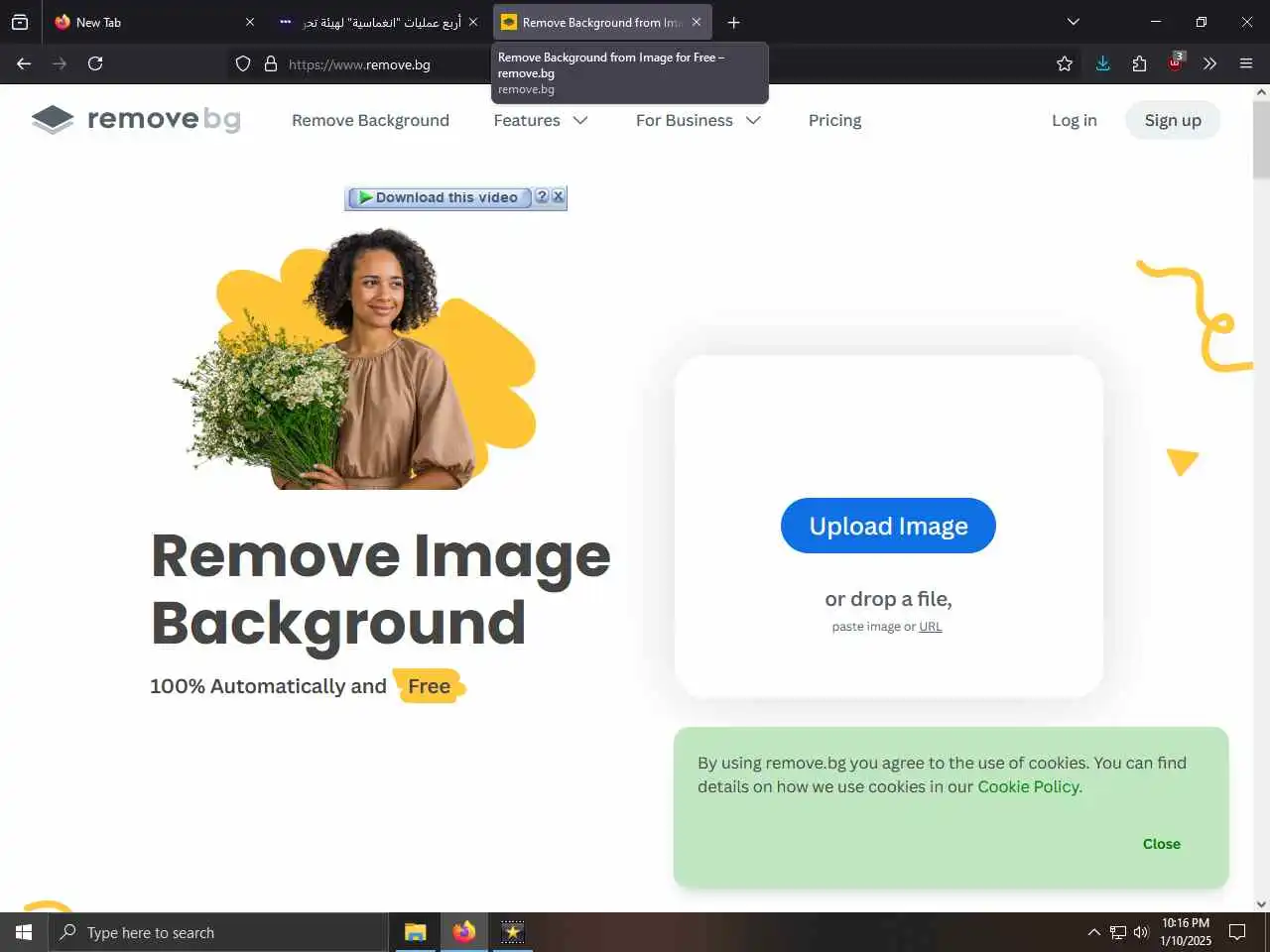Click the taskbar search box
1270x952 pixels.
(x=218, y=932)
